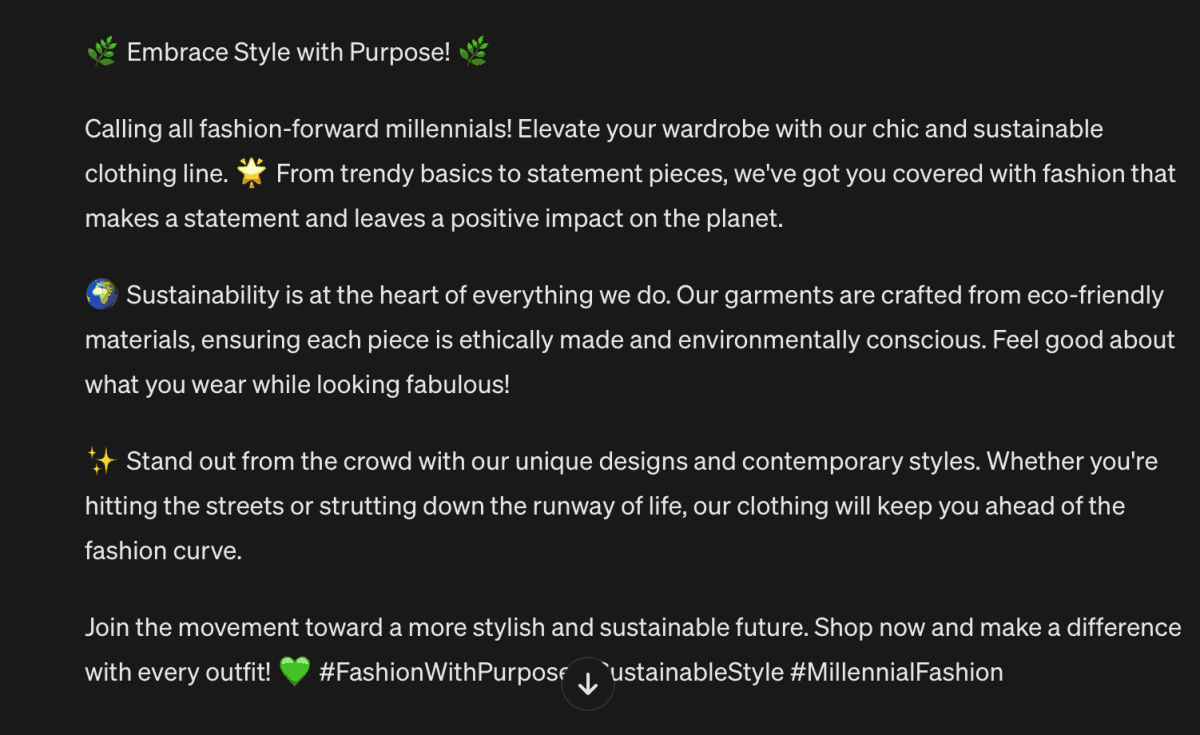Click the partially hidden SustainableStyle hashtag
The image size is (1200, 735).
[x=696, y=672]
